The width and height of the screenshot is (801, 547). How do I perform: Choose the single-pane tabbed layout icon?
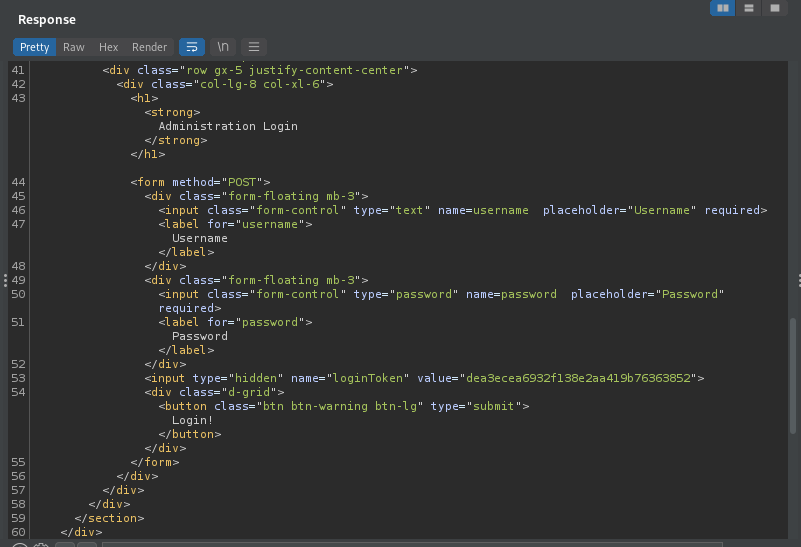click(774, 8)
